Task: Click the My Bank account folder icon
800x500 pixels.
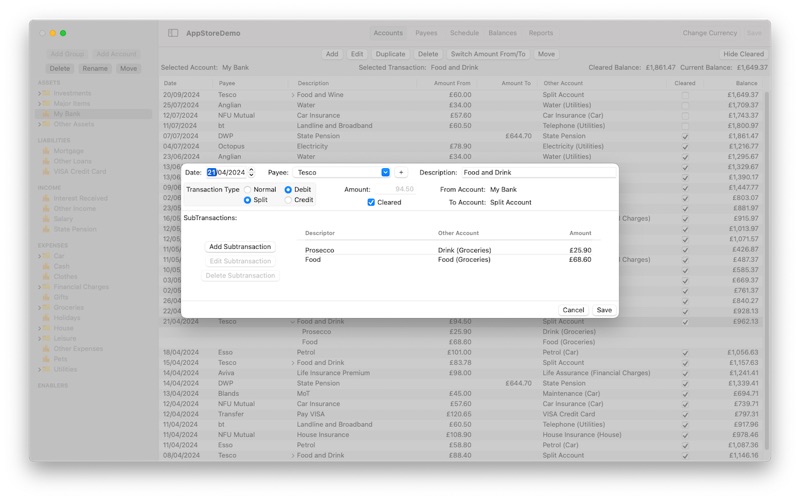Action: pyautogui.click(x=46, y=114)
